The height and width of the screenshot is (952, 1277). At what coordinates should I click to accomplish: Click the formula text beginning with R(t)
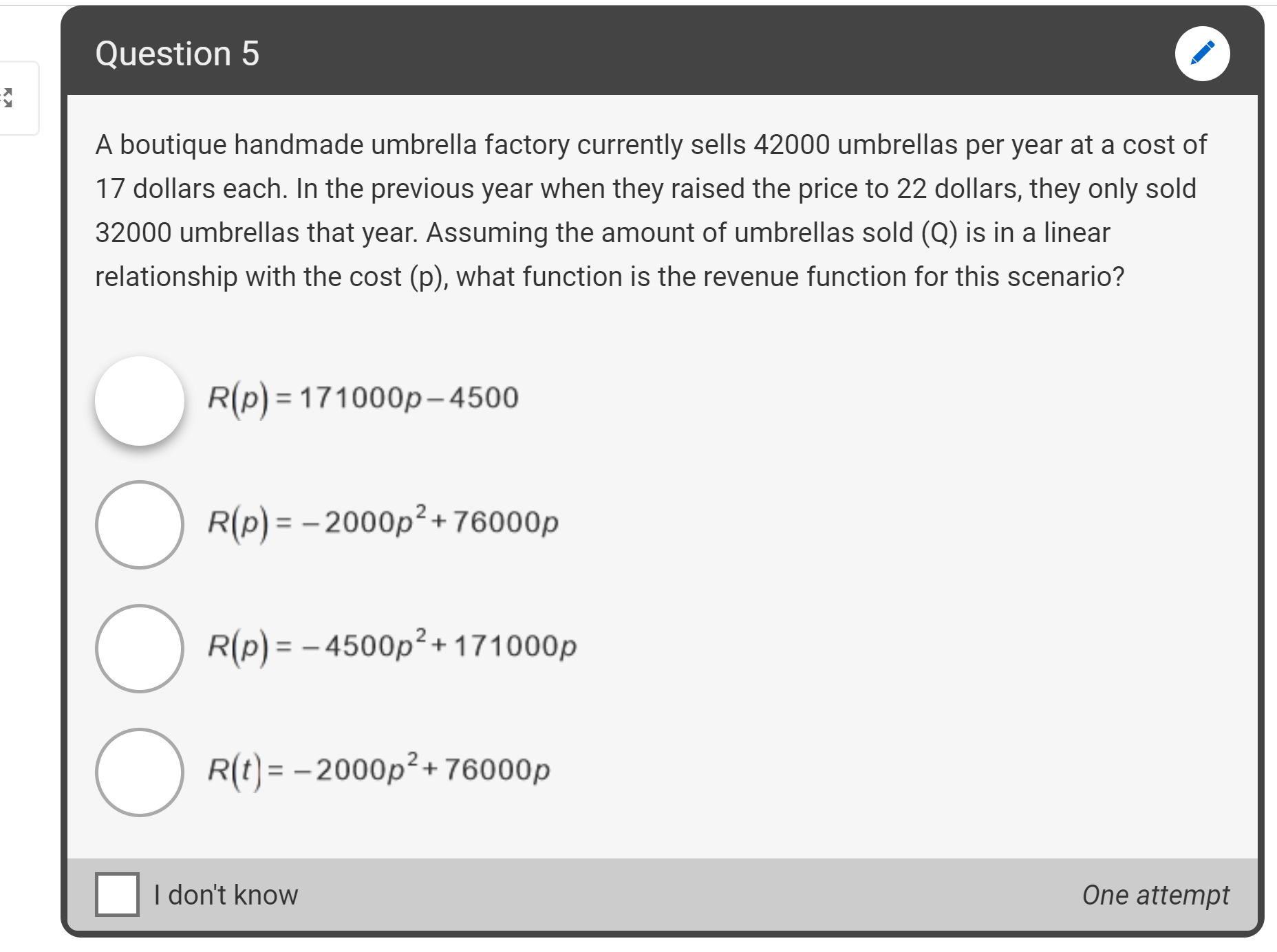379,770
